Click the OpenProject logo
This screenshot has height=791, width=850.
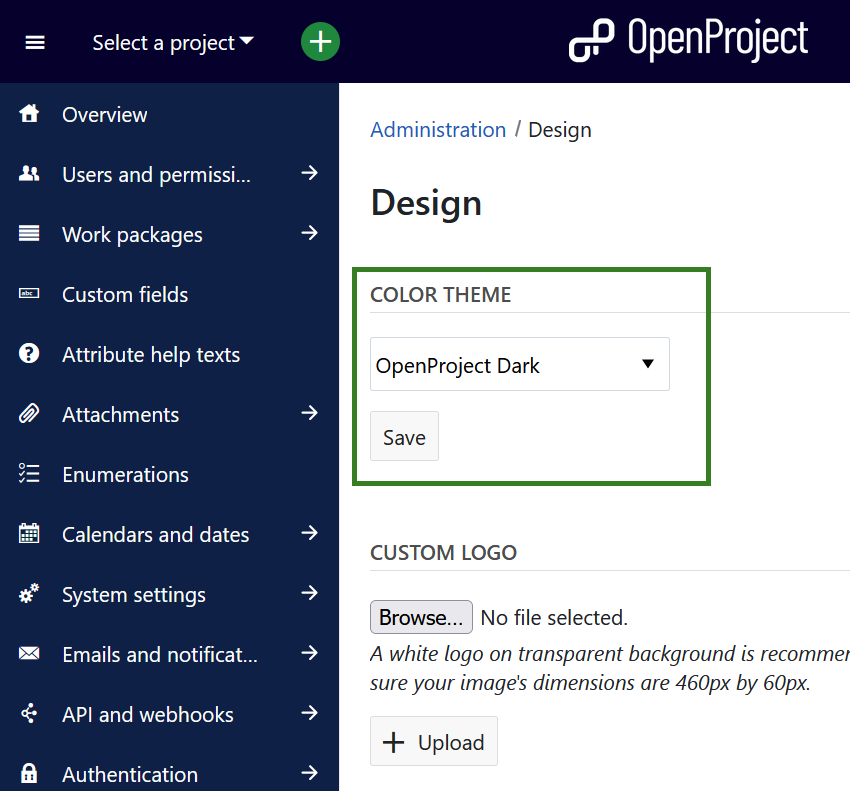[x=688, y=40]
